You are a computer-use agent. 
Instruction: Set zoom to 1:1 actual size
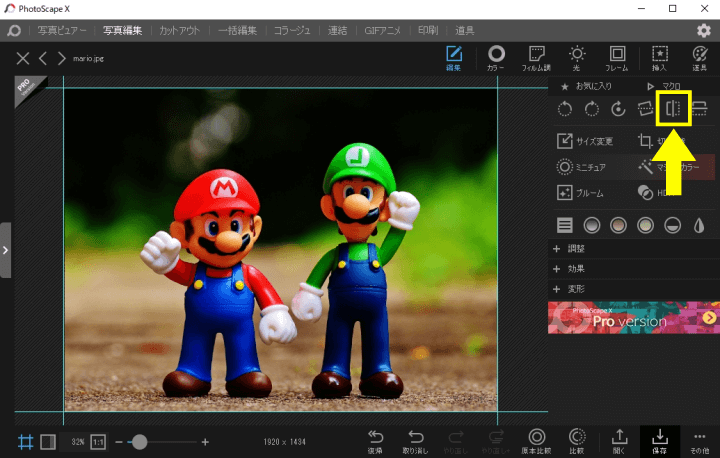98,442
